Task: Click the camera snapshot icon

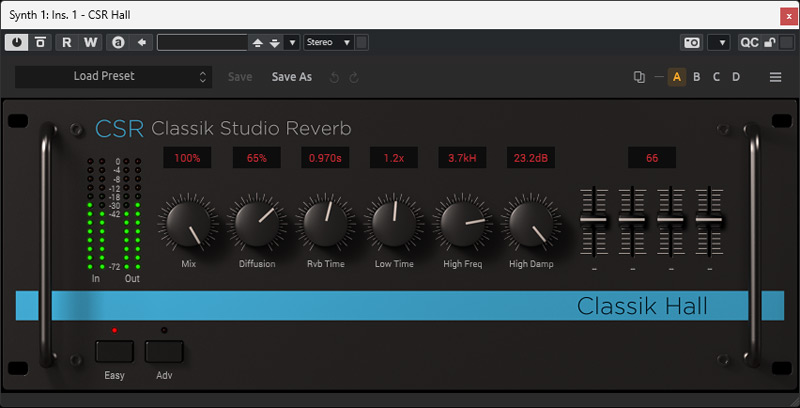Action: (x=691, y=42)
